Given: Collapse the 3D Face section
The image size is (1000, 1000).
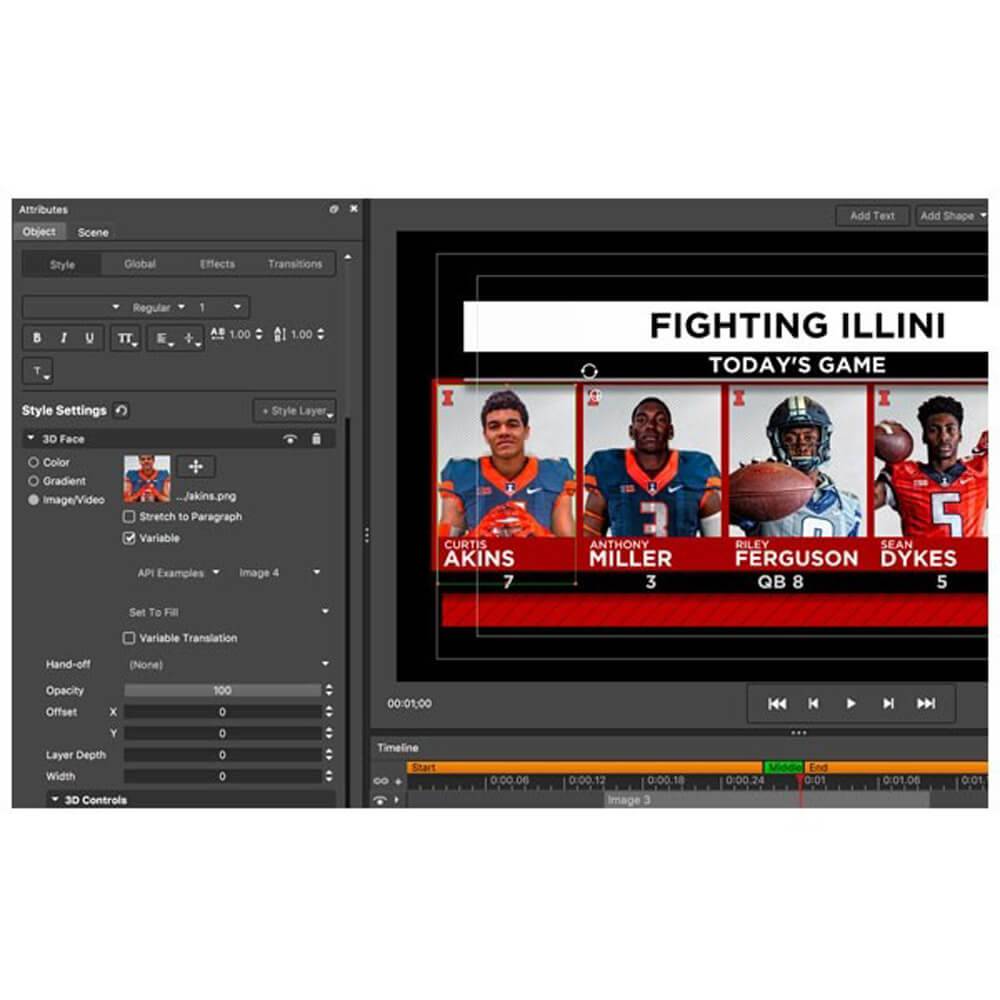Looking at the screenshot, I should [x=30, y=438].
